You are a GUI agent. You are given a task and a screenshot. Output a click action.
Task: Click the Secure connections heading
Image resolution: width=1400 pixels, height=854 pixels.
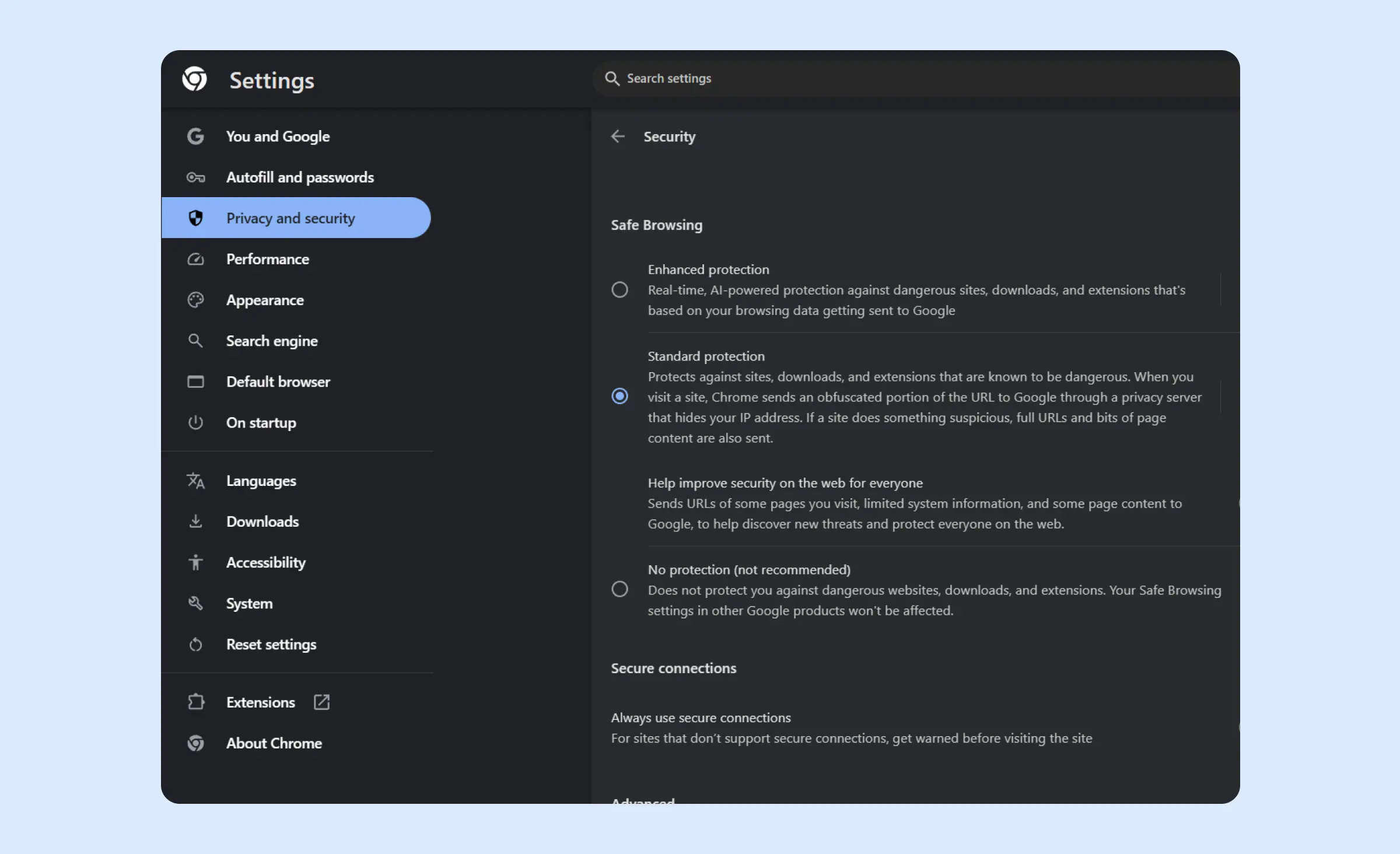[673, 668]
